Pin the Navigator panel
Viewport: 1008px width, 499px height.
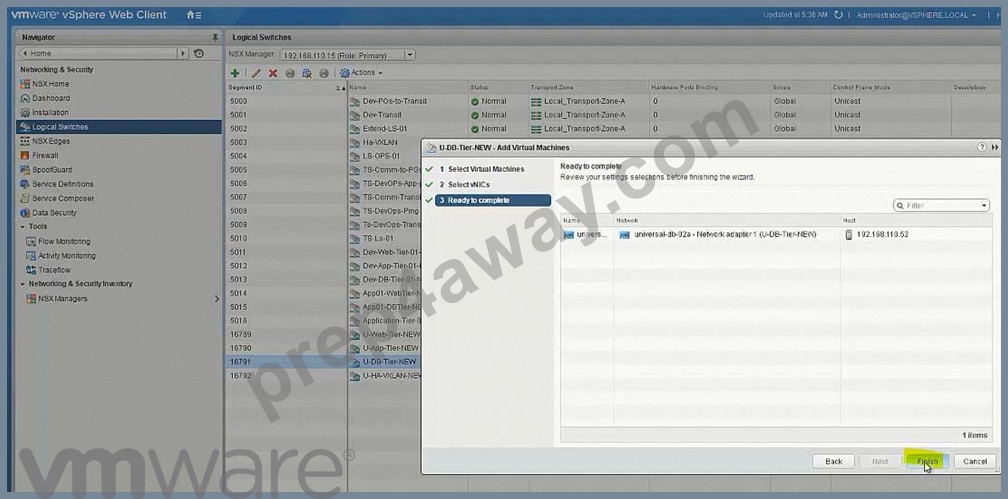(x=215, y=38)
